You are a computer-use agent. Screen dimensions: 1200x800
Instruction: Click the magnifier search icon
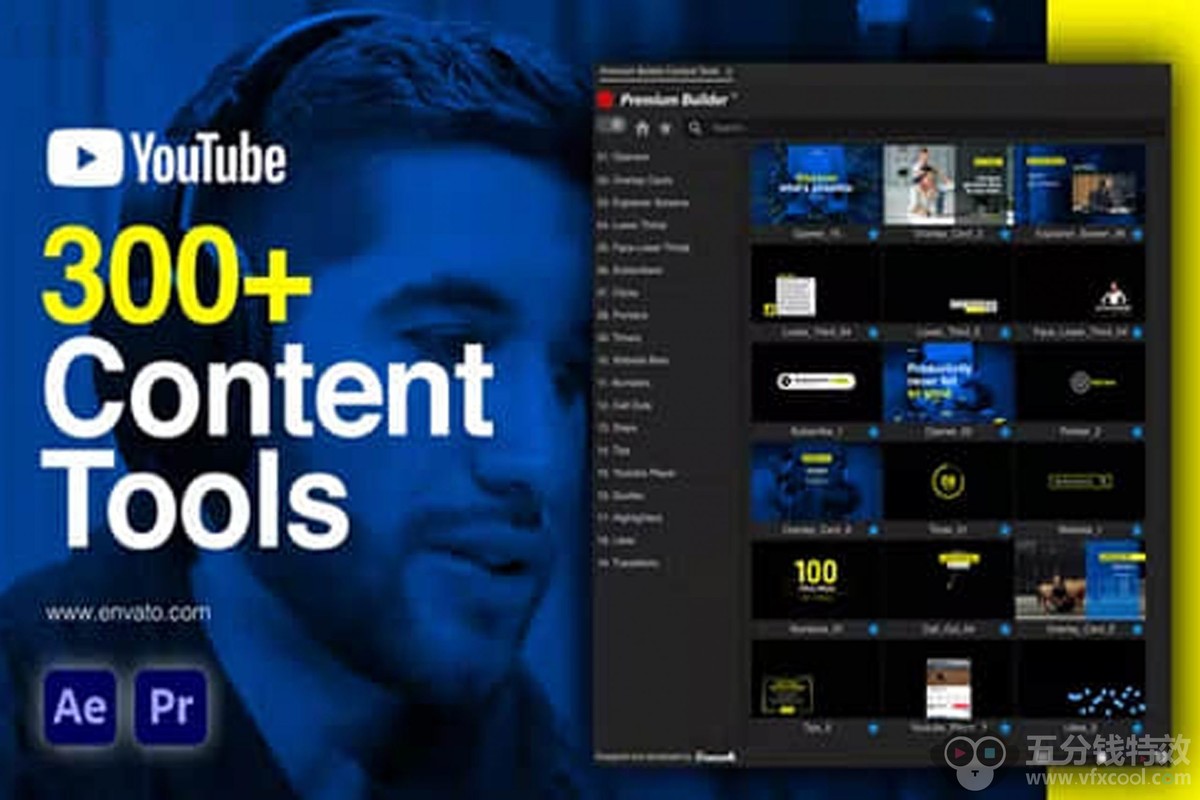(695, 128)
